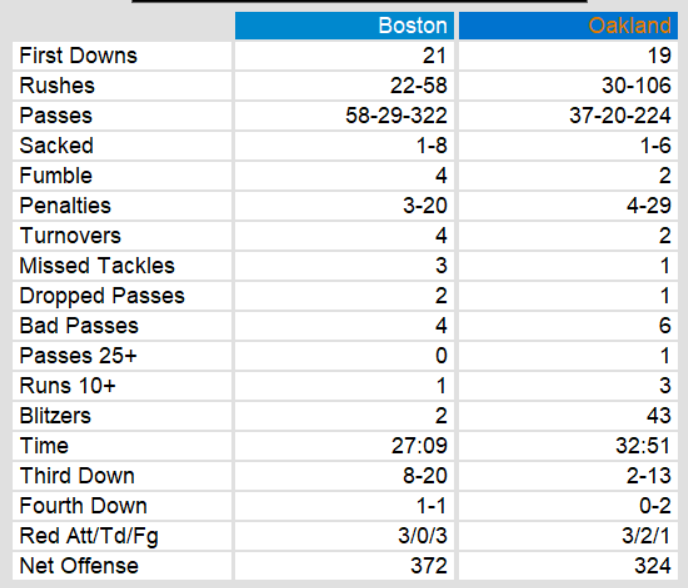Click the Missed Tackles row label

point(97,266)
